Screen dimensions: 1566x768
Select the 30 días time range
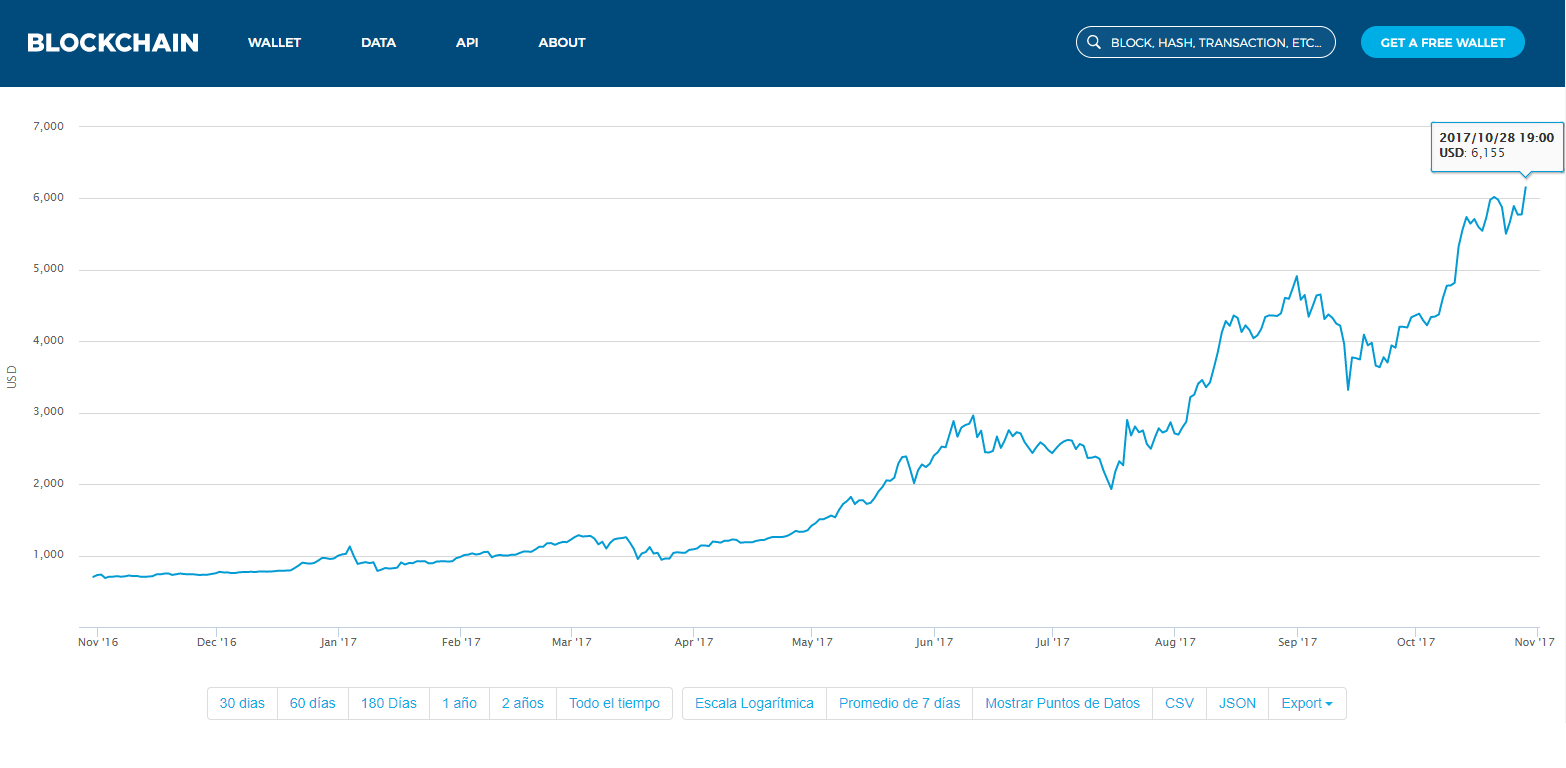coord(242,703)
